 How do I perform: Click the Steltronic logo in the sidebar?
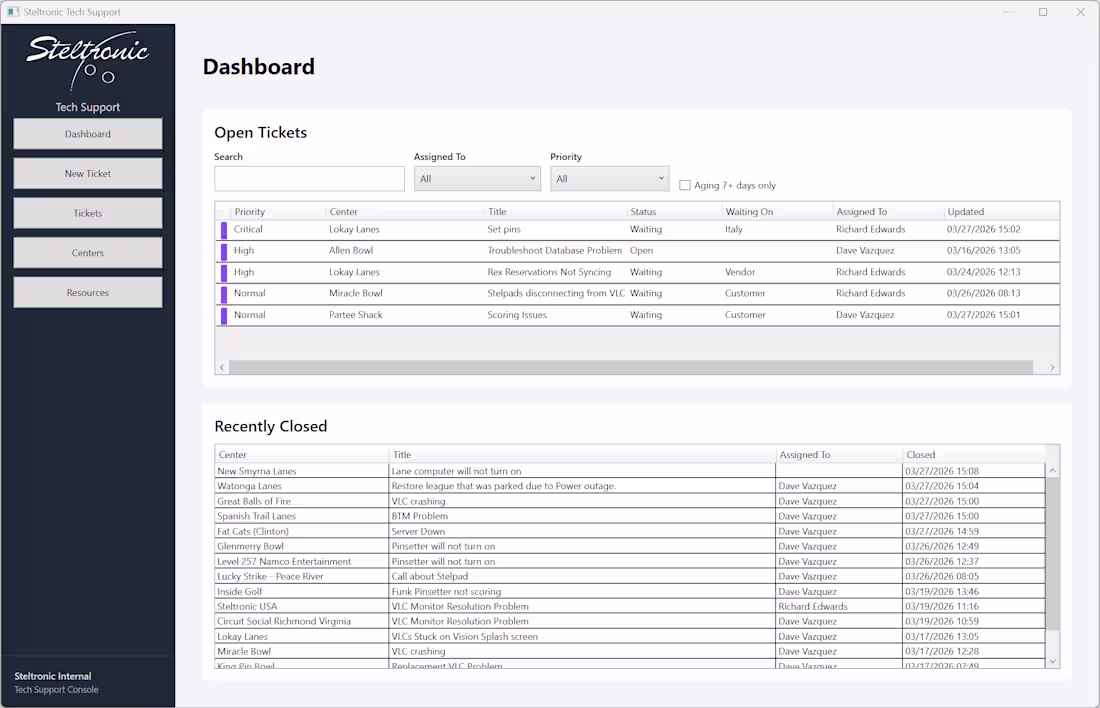point(87,58)
